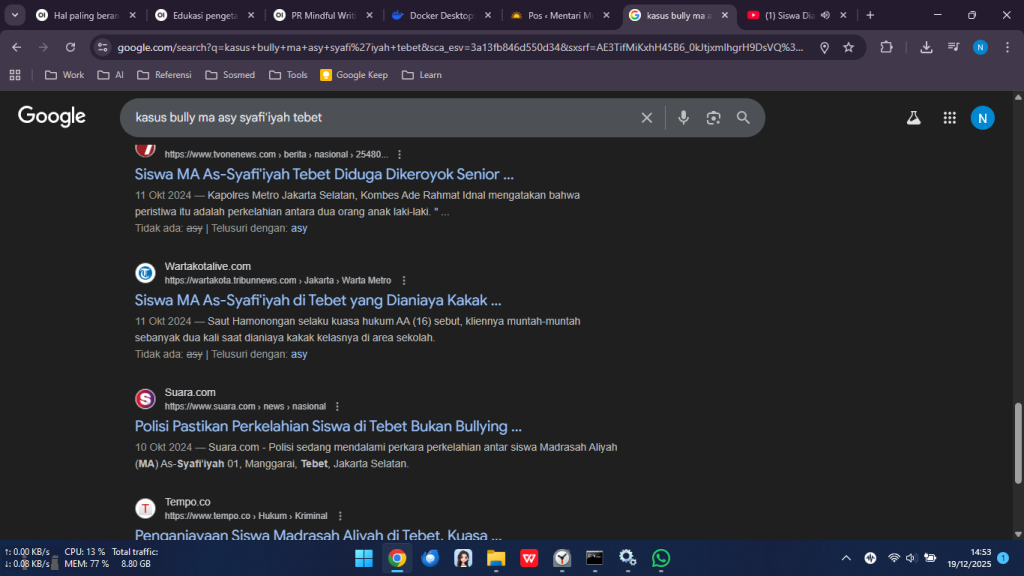Bookmark this page with star icon
This screenshot has height=576, width=1024.
click(x=848, y=47)
